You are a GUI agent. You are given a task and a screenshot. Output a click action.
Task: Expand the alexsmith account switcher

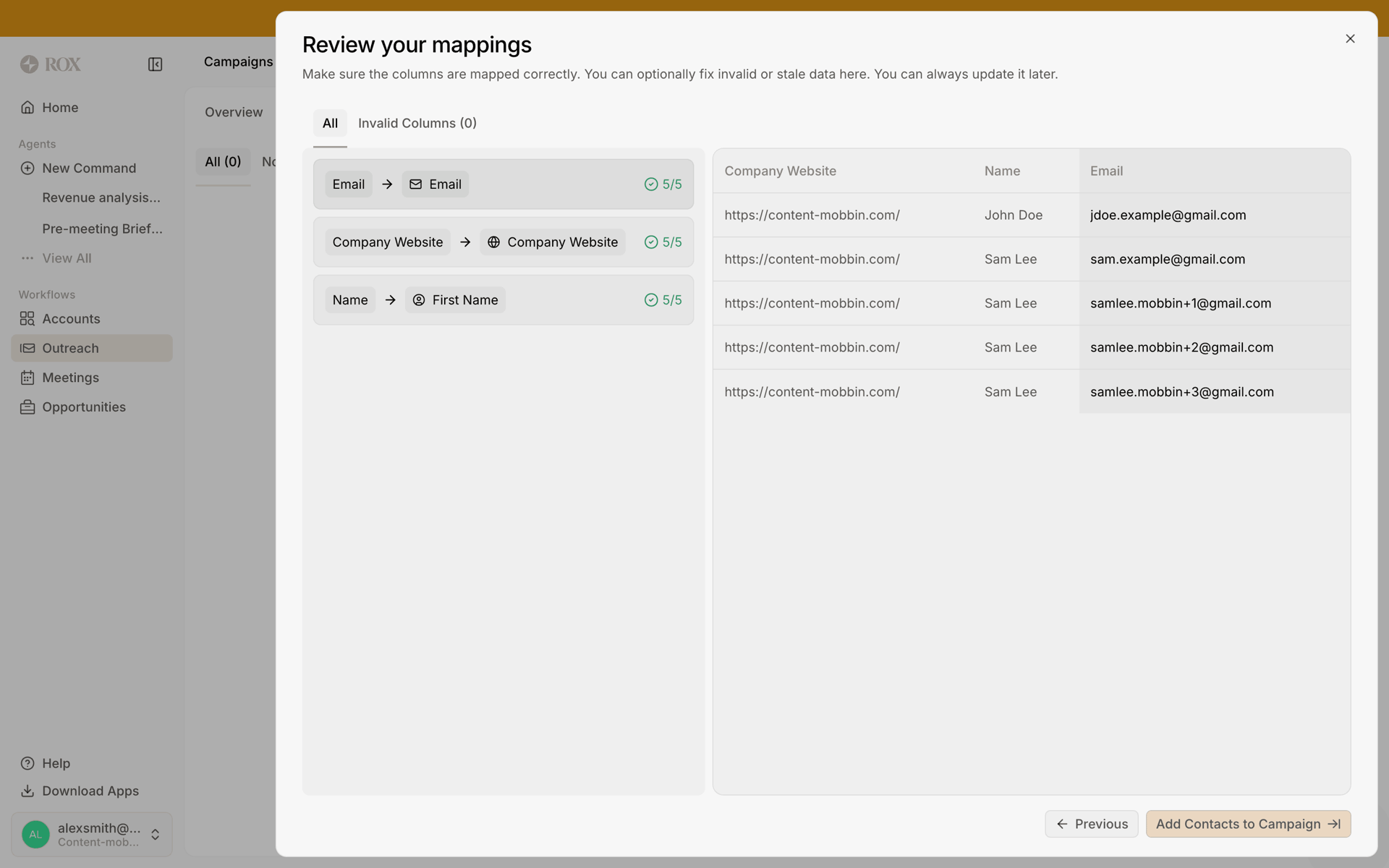click(x=155, y=835)
